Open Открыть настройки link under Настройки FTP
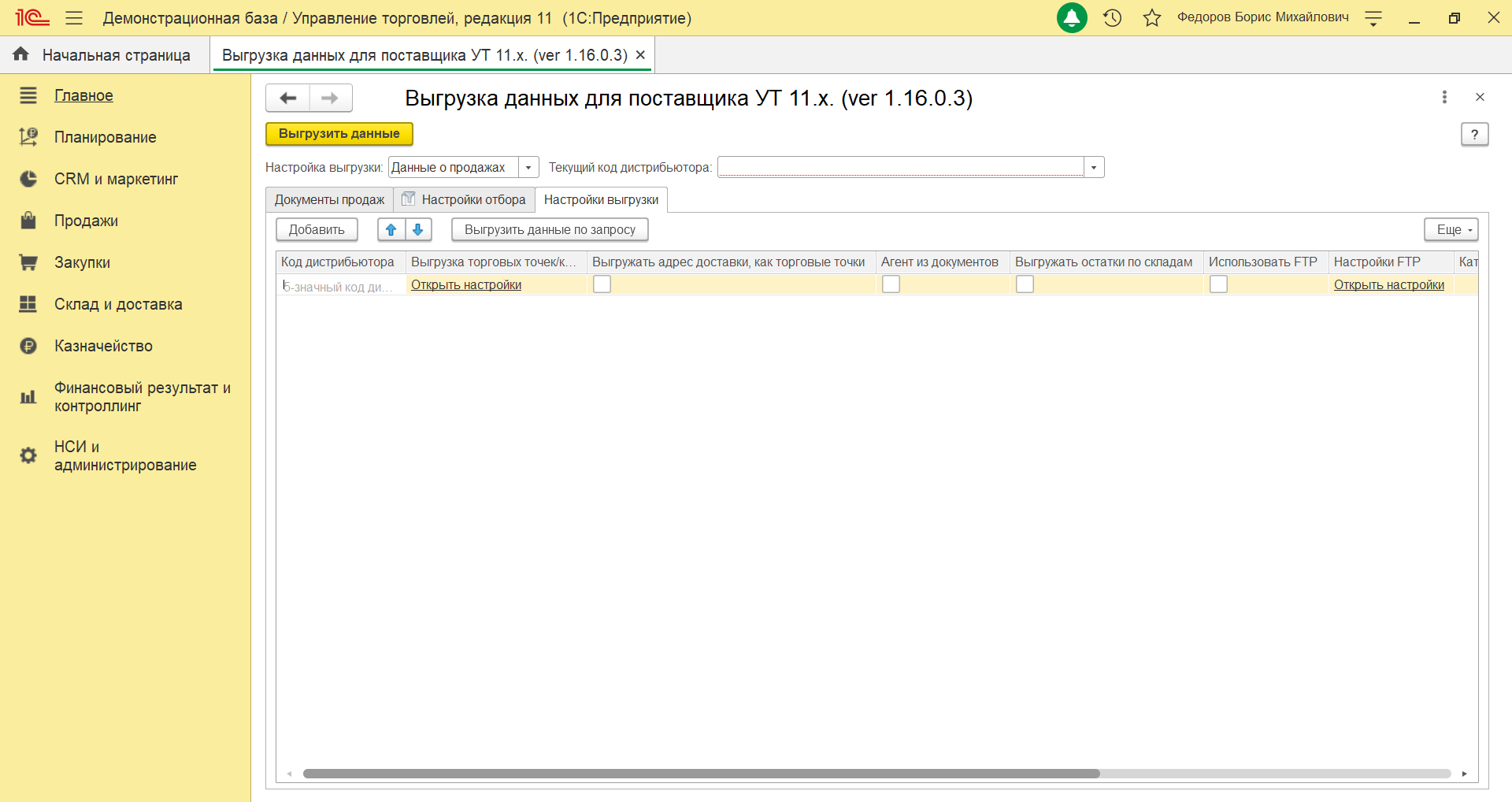The width and height of the screenshot is (1512, 802). (x=1389, y=284)
